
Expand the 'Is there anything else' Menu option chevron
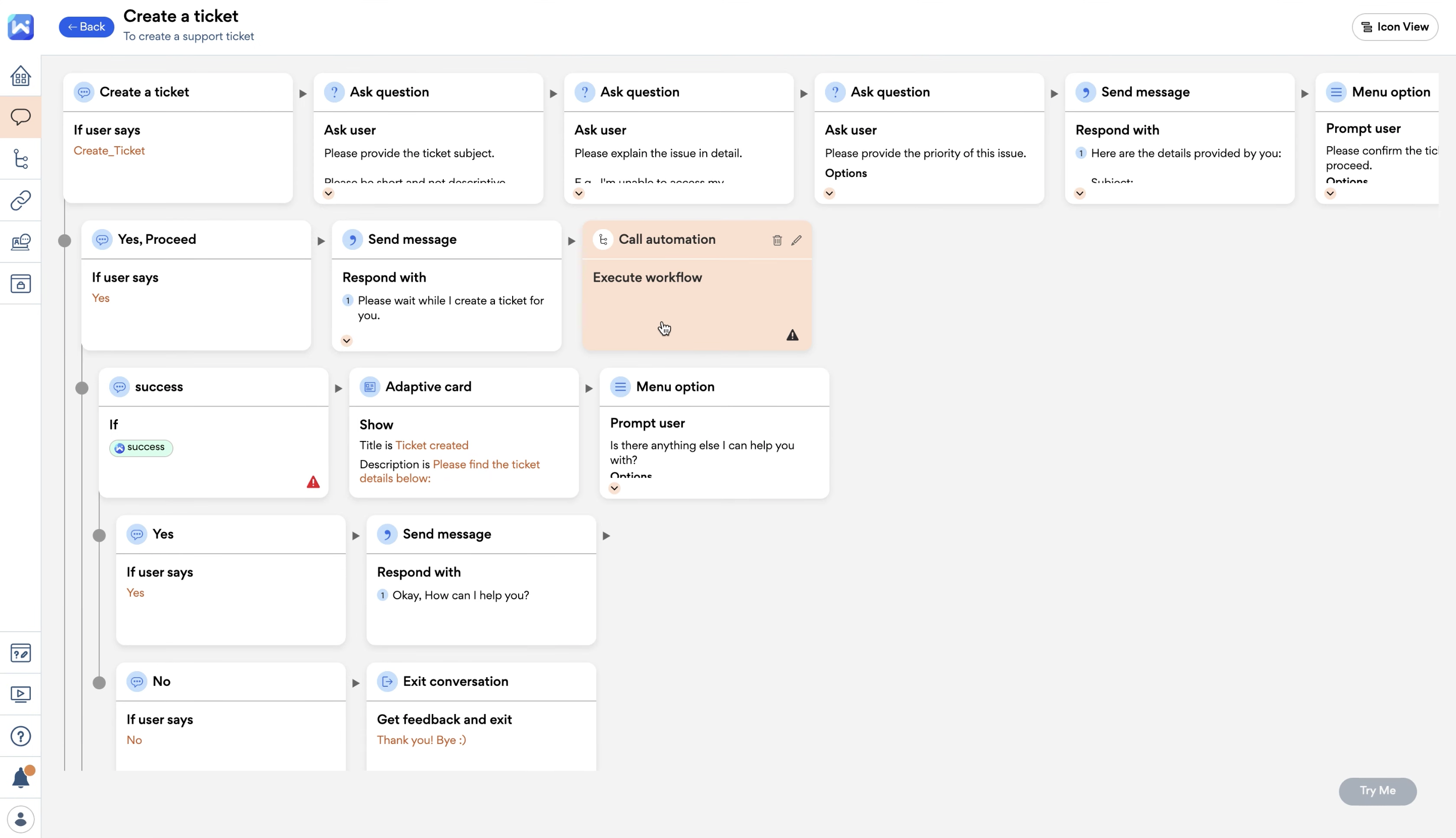(614, 488)
